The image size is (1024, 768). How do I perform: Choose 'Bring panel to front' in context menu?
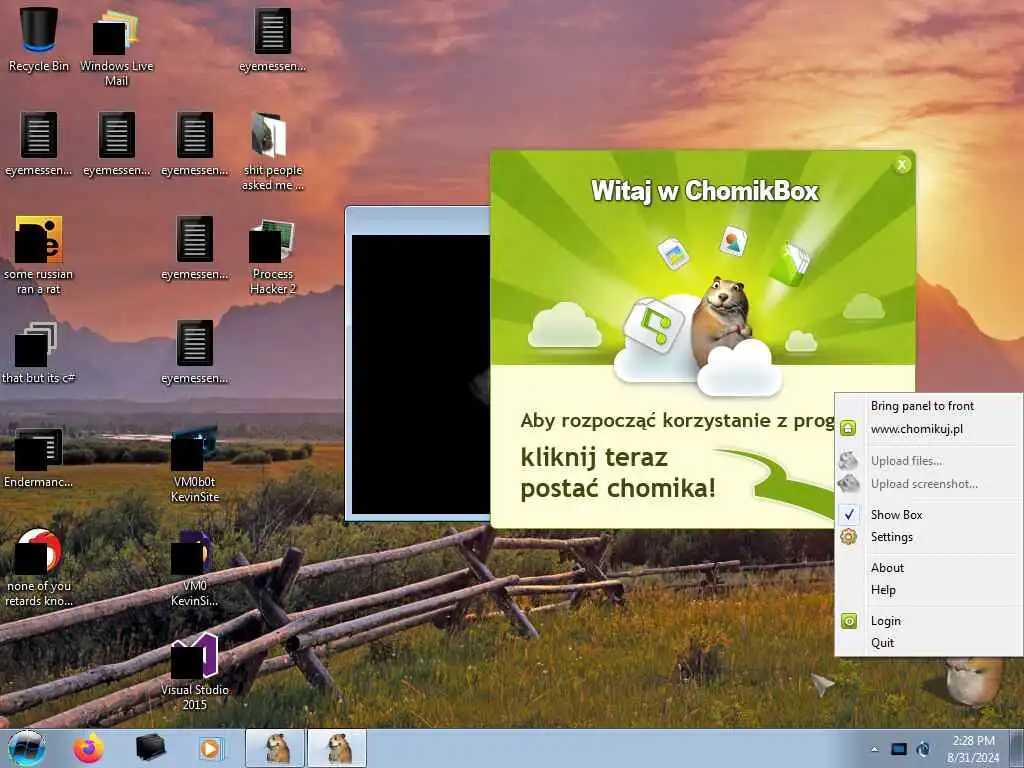pos(928,406)
